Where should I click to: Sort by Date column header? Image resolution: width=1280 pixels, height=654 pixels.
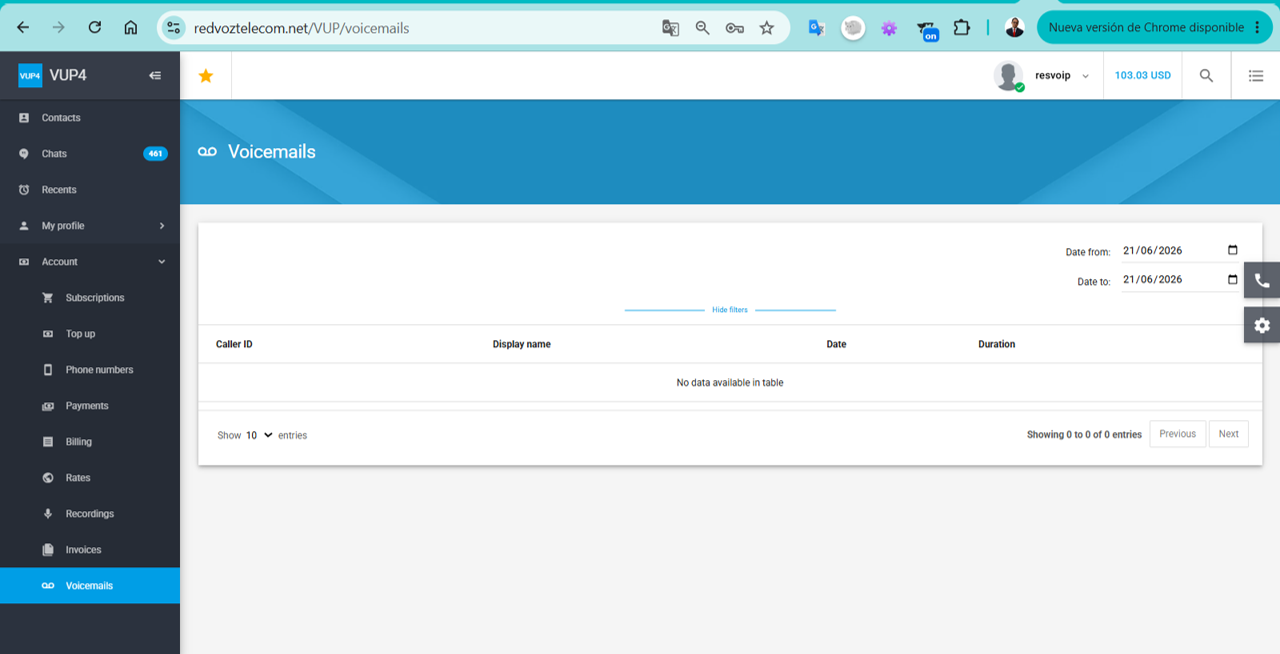click(x=836, y=344)
